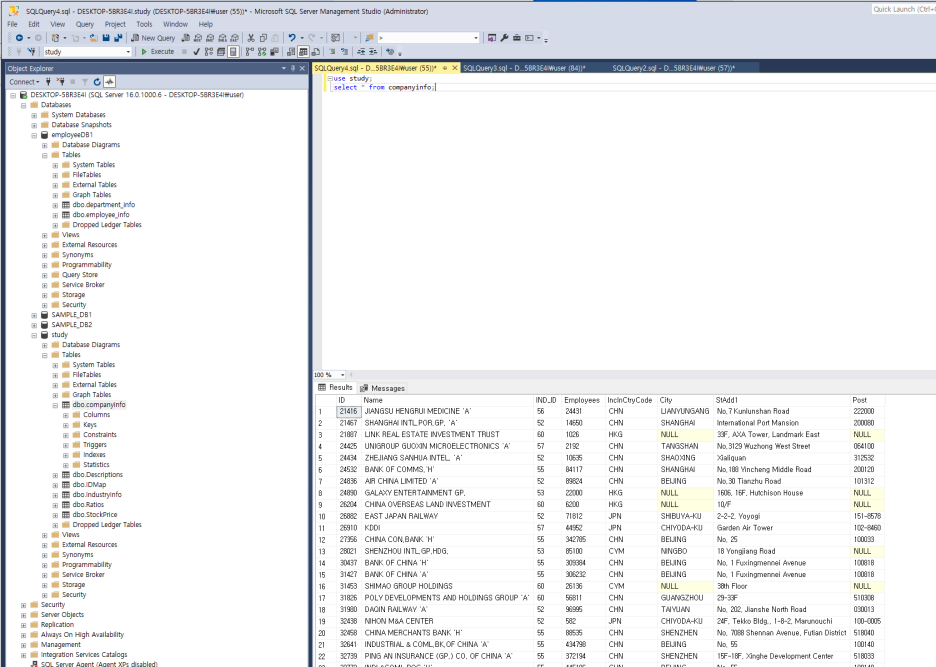This screenshot has height=667, width=936.
Task: Click the Save floppy disk icon
Action: click(x=106, y=38)
